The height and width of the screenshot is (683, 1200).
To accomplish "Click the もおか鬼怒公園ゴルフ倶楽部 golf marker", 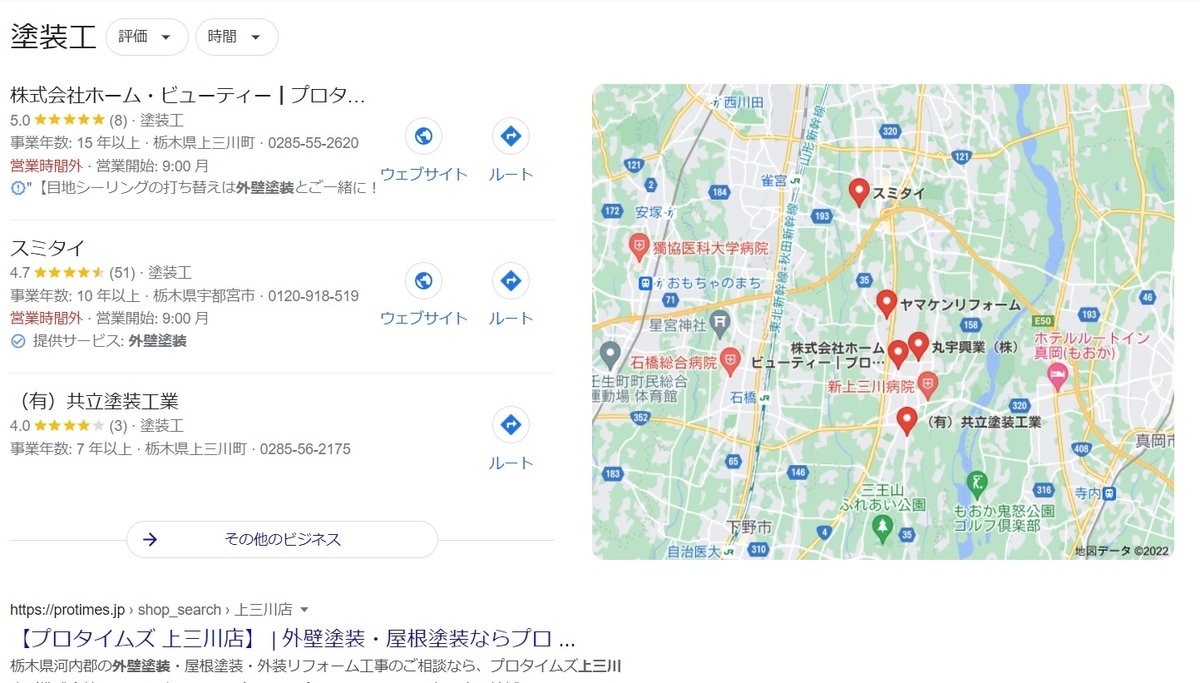I will pos(977,485).
